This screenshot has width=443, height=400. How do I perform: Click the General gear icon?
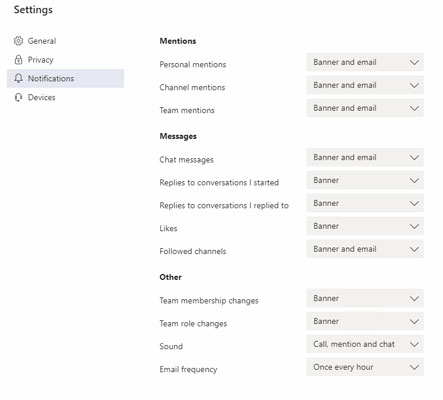pos(18,41)
